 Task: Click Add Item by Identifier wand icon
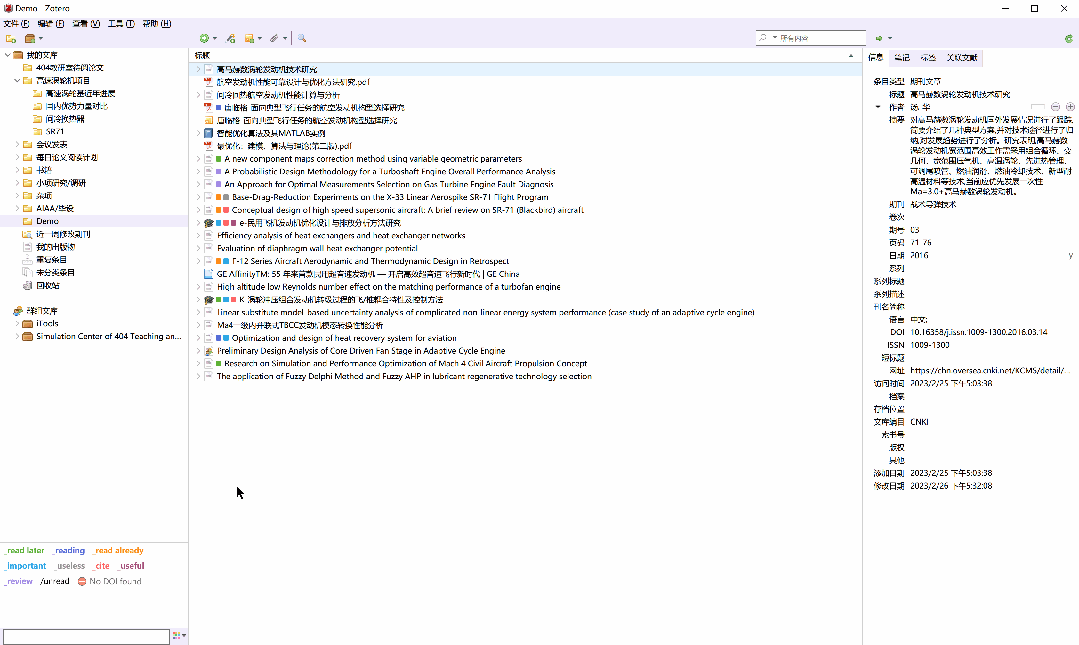231,39
